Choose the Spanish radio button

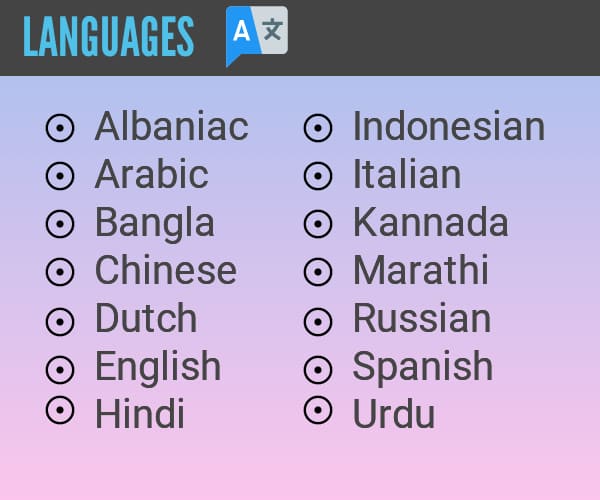point(318,370)
